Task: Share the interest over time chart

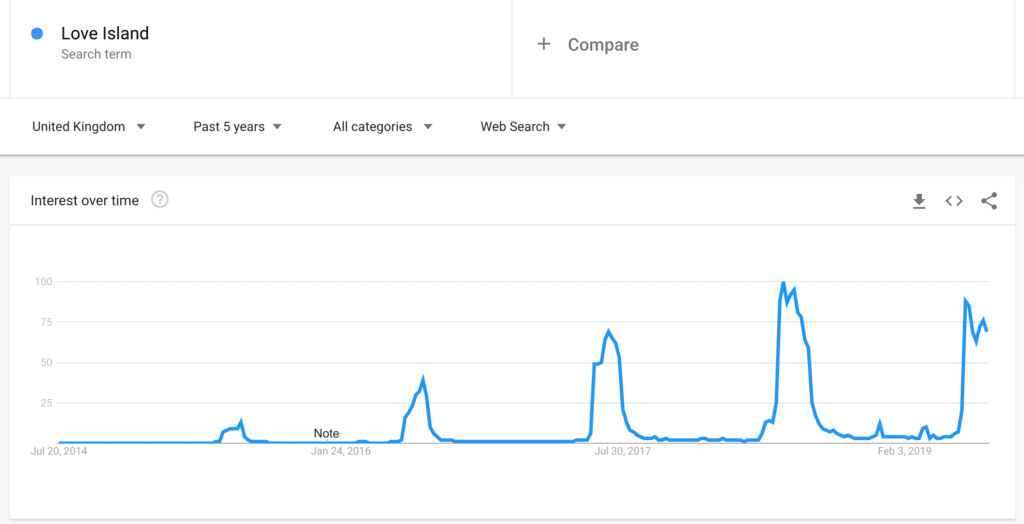Action: 989,201
